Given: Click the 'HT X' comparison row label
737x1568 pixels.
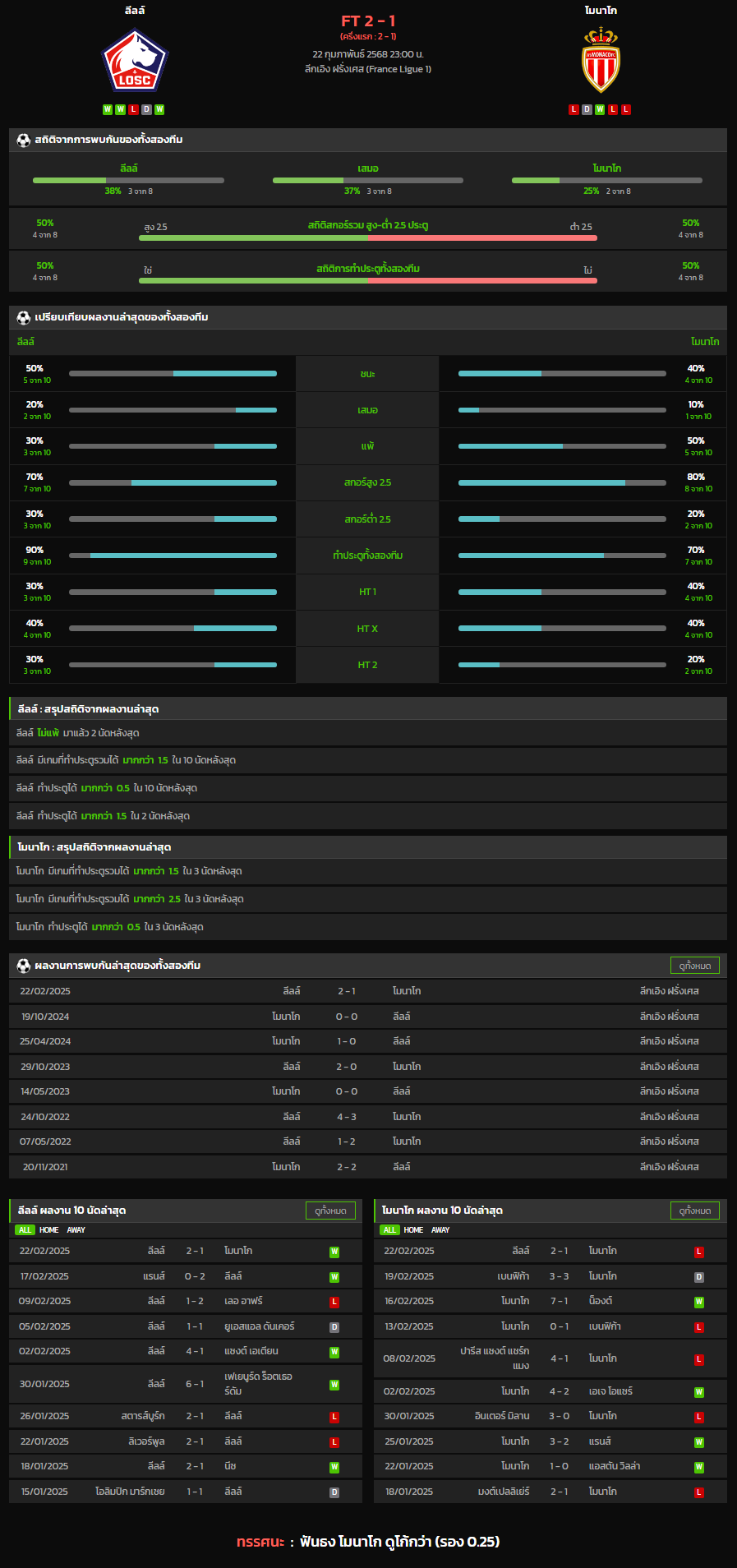Looking at the screenshot, I should 367,629.
